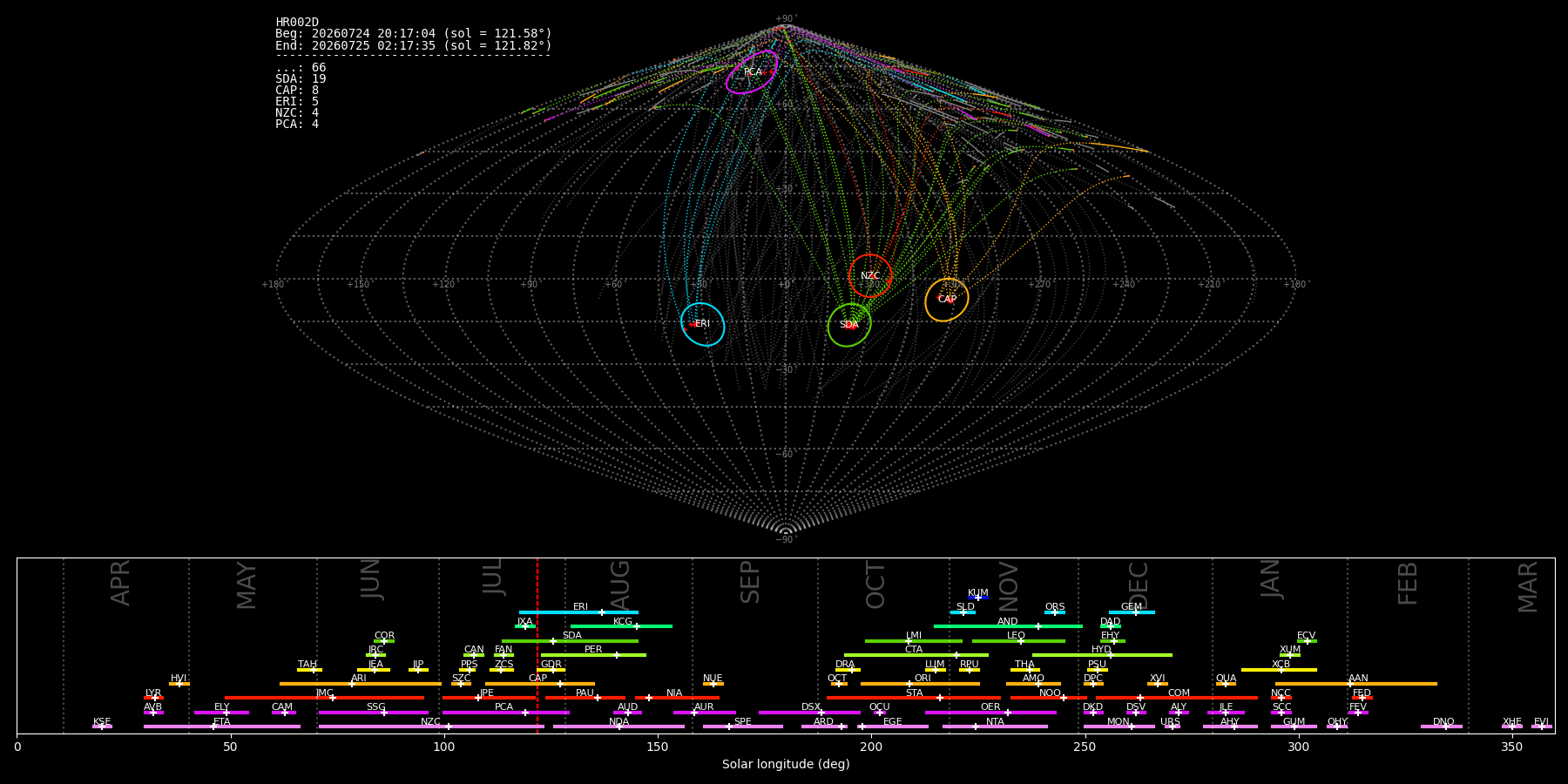The image size is (1568, 784).
Task: Select the NTA pink shower bar
Action: pos(995,727)
